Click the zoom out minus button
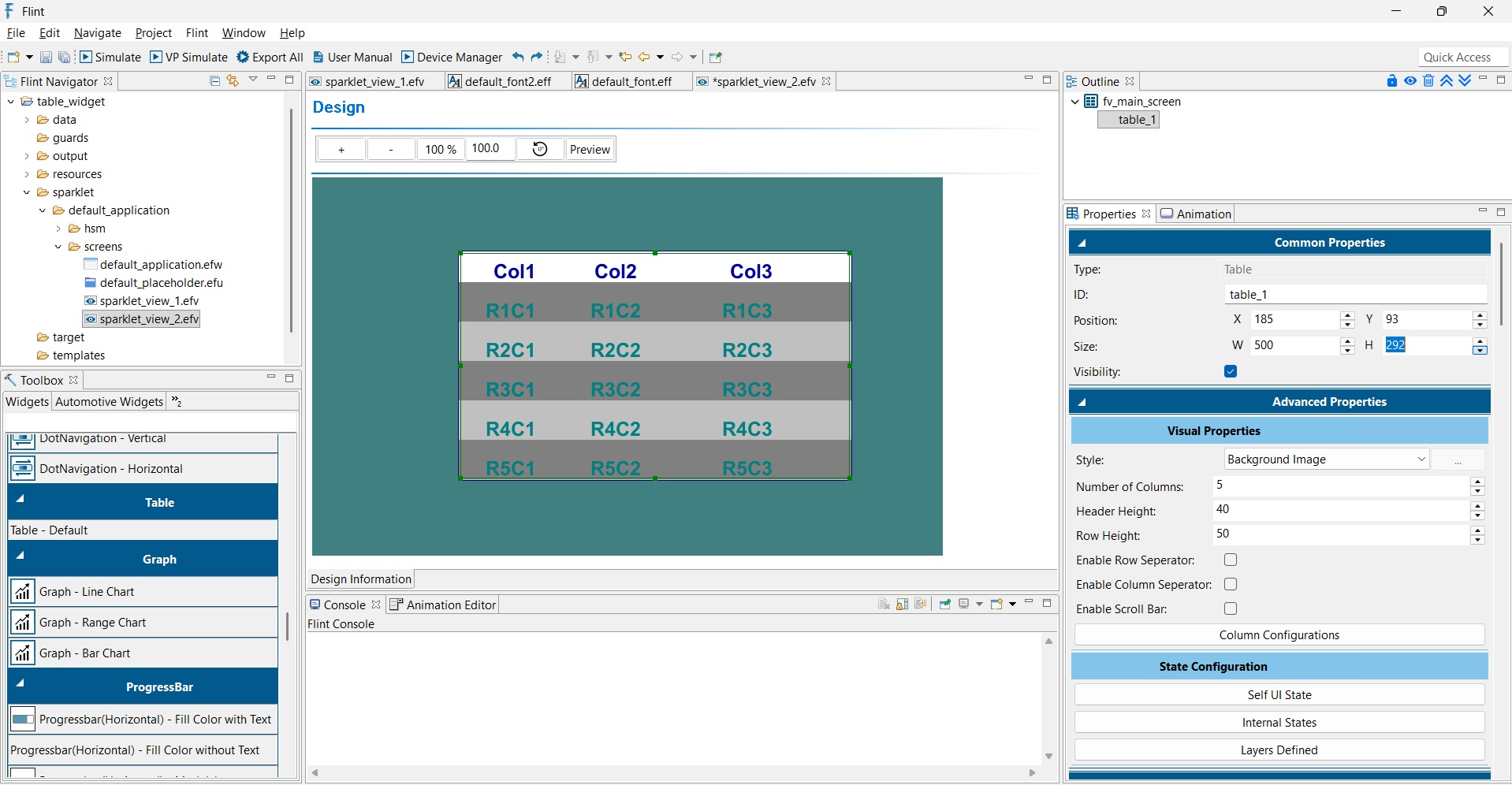The width and height of the screenshot is (1512, 785). (x=391, y=149)
